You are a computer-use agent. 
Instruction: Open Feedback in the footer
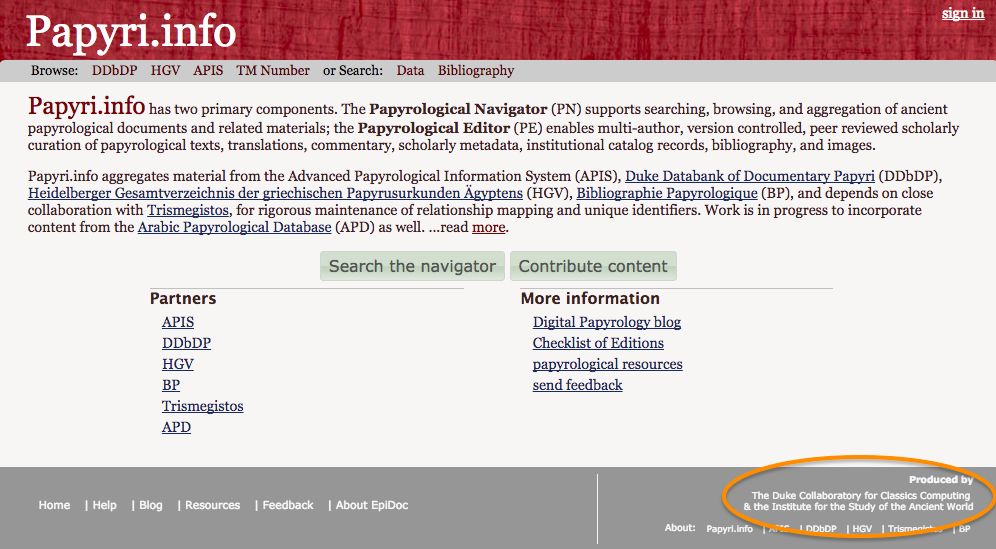click(288, 505)
